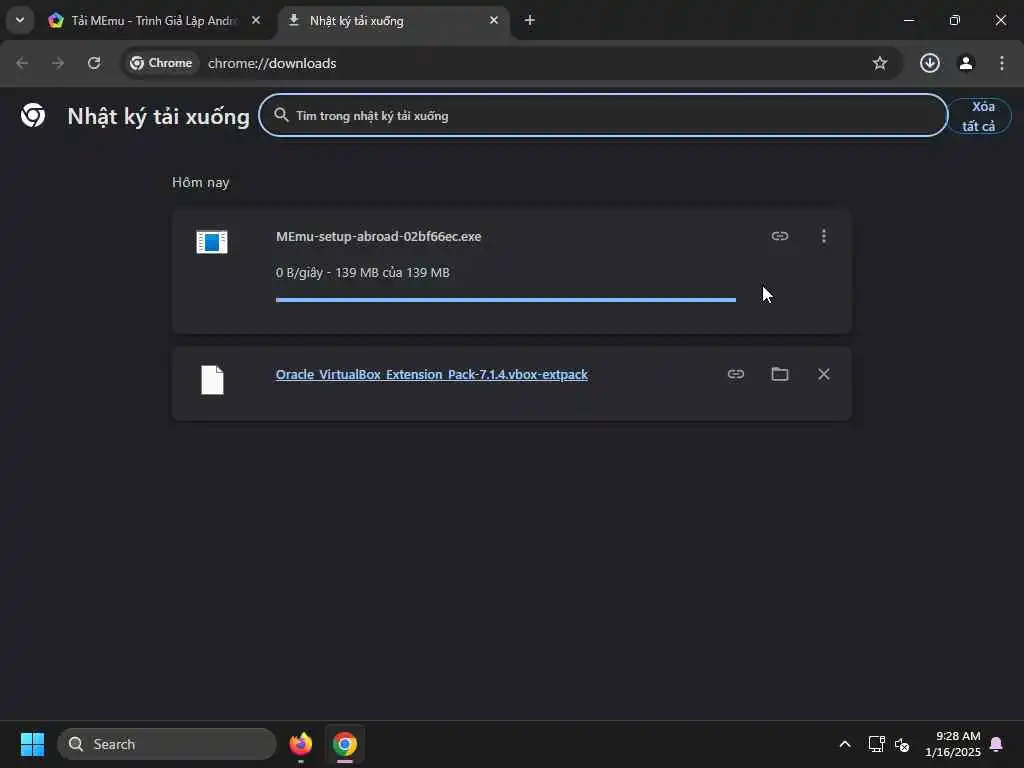
Task: Click the chrome://downloads address bar
Action: [512, 63]
